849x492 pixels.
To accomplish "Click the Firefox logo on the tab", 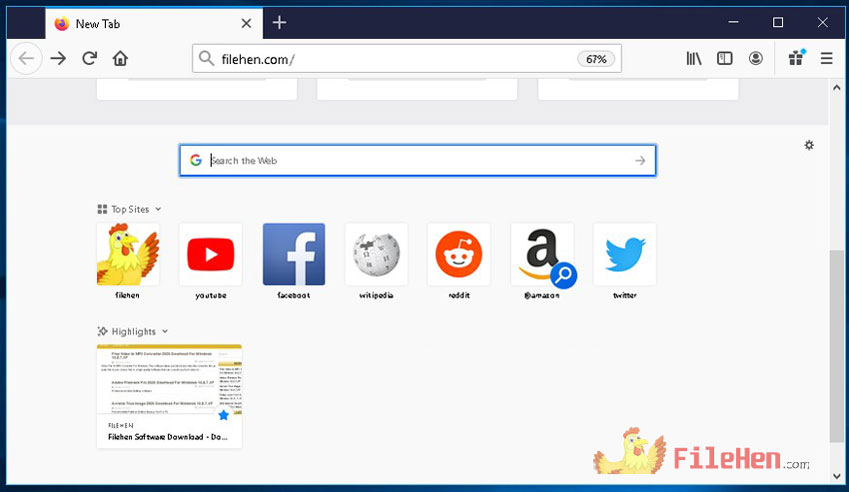I will tap(62, 23).
